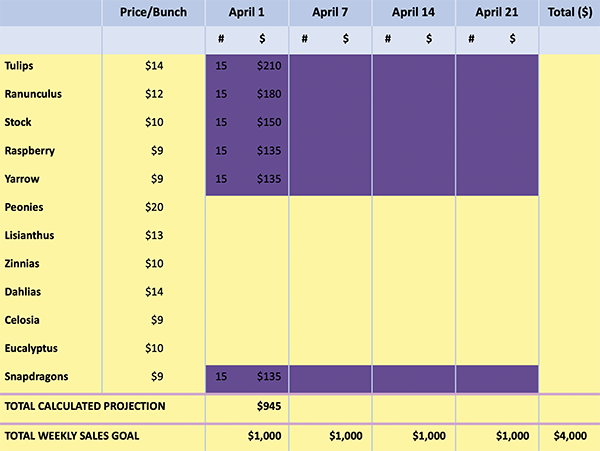
Task: Select the Total Calculated Projection label
Action: pos(84,407)
